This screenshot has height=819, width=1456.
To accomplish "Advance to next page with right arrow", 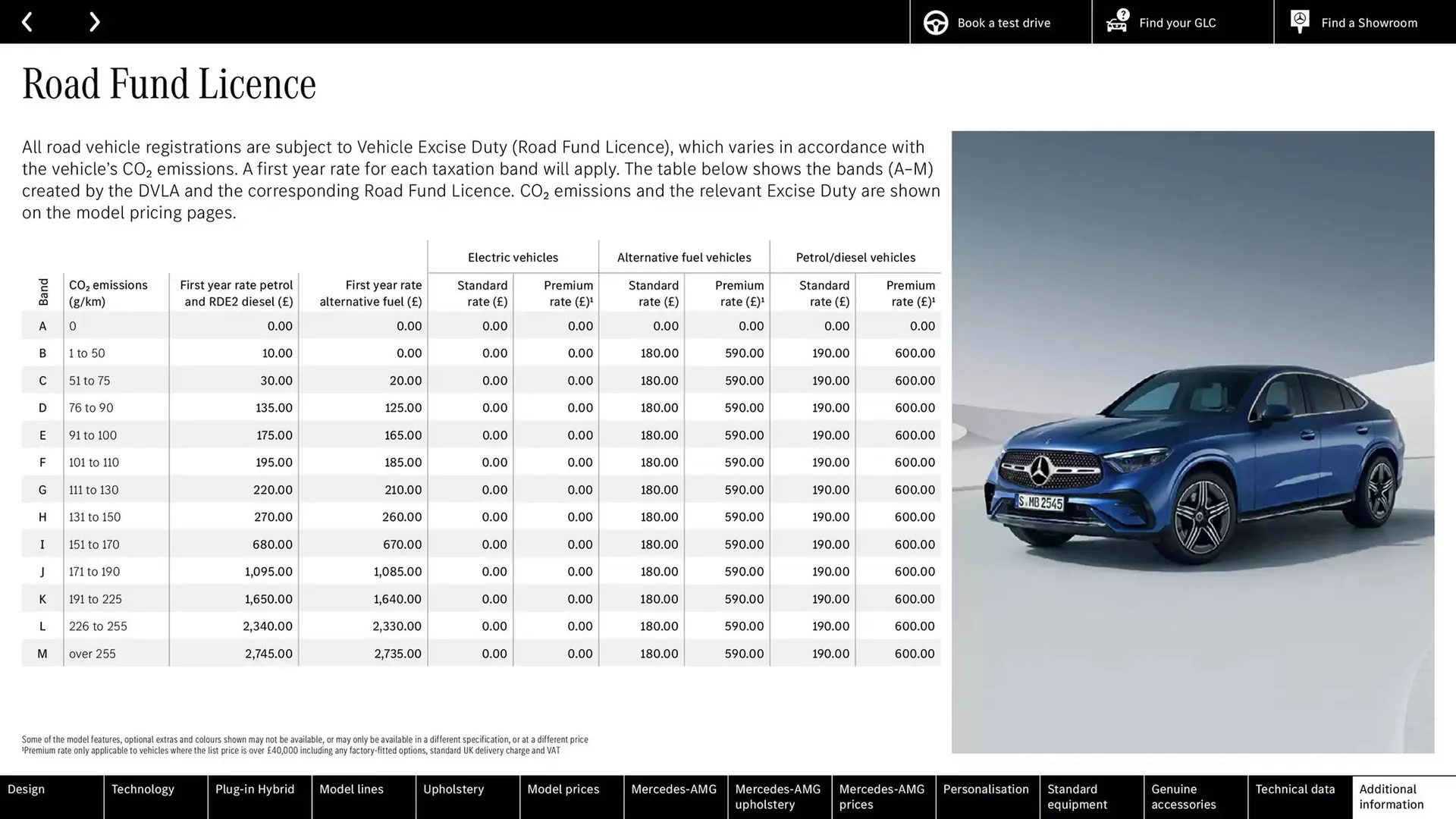I will coord(94,21).
